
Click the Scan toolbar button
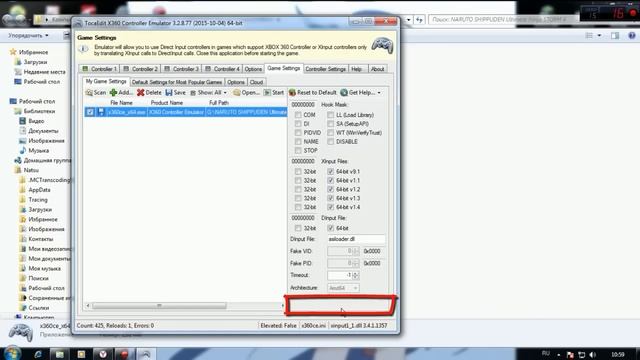96,93
